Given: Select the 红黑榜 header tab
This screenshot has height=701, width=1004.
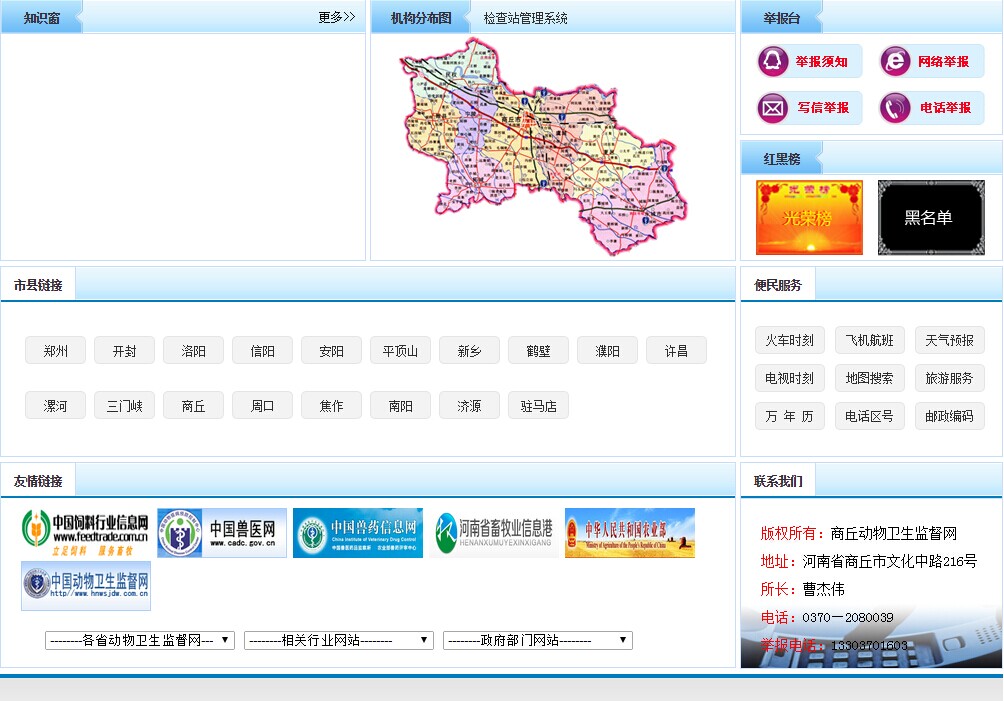Looking at the screenshot, I should click(781, 159).
